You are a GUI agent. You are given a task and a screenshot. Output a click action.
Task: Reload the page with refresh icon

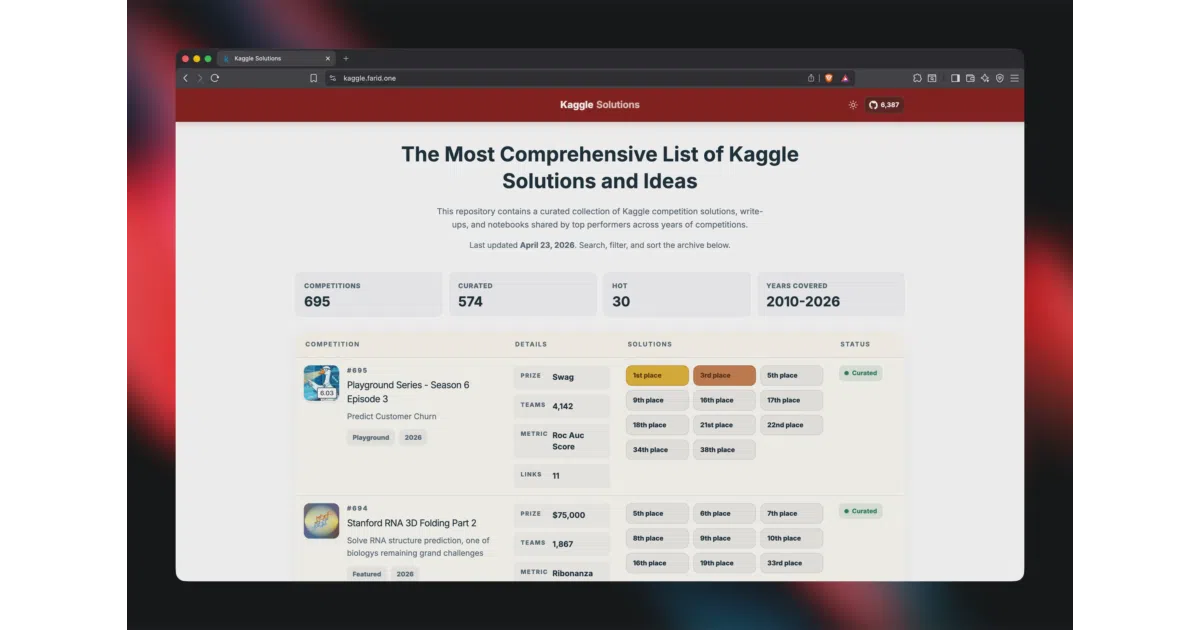[x=215, y=78]
